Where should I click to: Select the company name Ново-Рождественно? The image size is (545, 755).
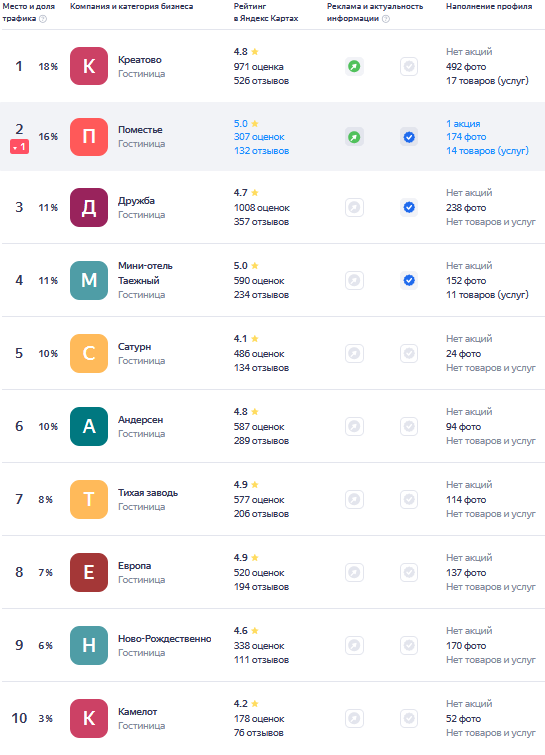click(x=165, y=638)
